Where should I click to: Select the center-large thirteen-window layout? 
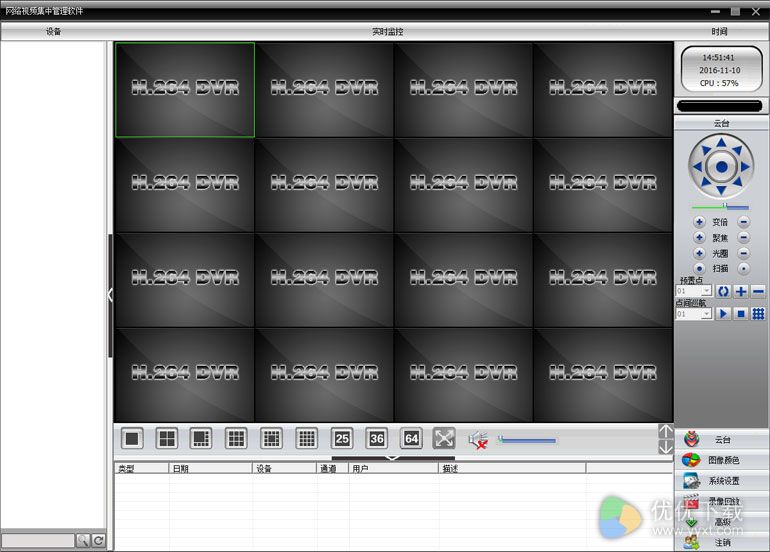click(271, 439)
